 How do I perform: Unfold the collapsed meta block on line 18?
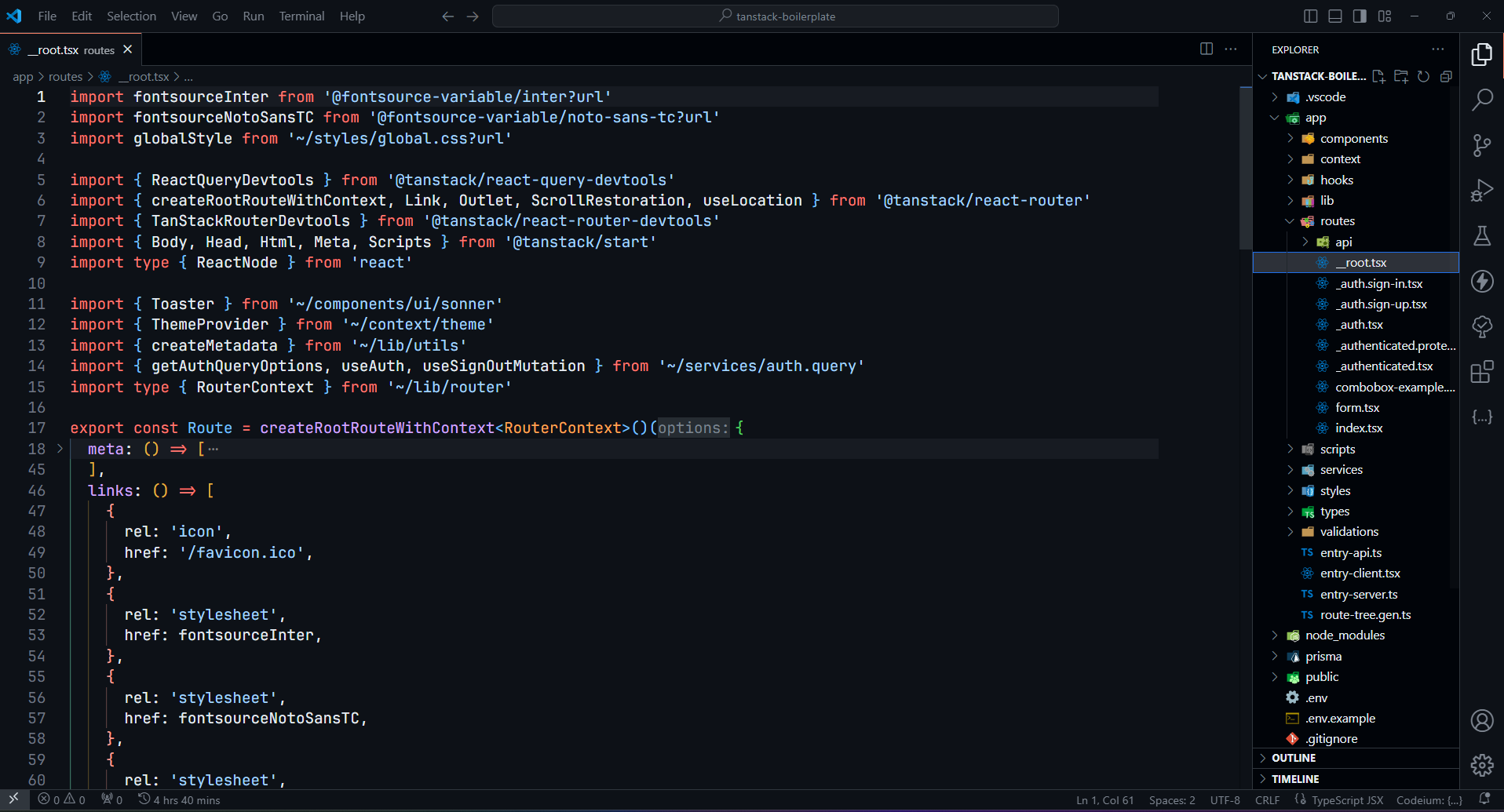click(60, 449)
